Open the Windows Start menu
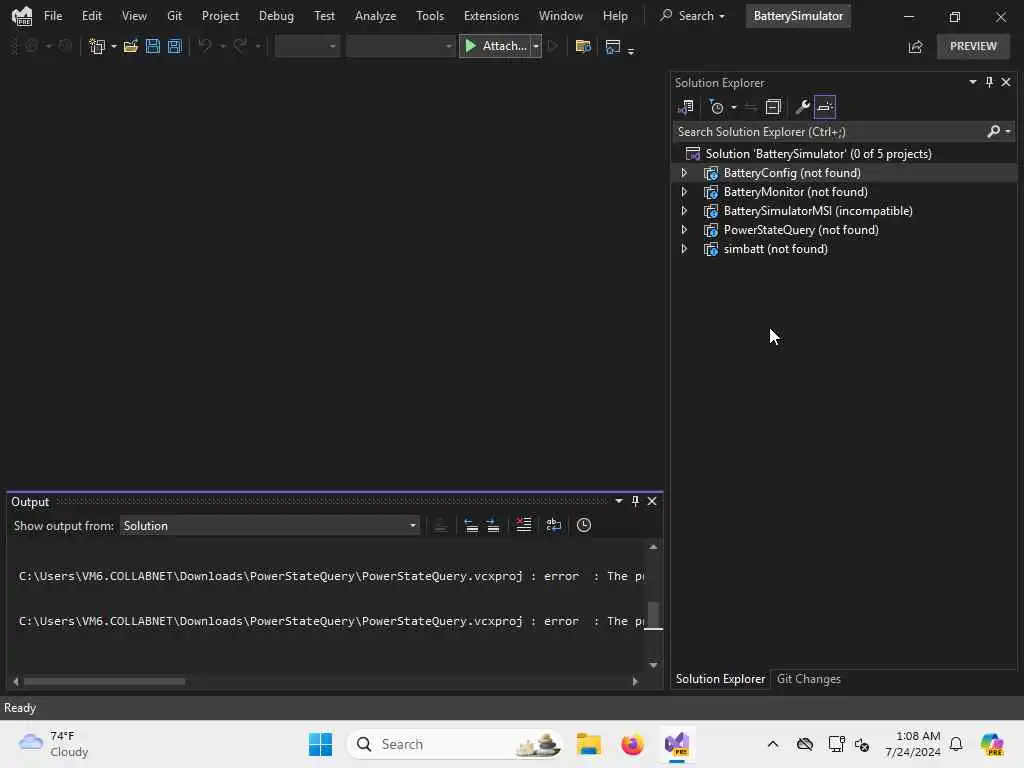The width and height of the screenshot is (1024, 768). coord(320,744)
